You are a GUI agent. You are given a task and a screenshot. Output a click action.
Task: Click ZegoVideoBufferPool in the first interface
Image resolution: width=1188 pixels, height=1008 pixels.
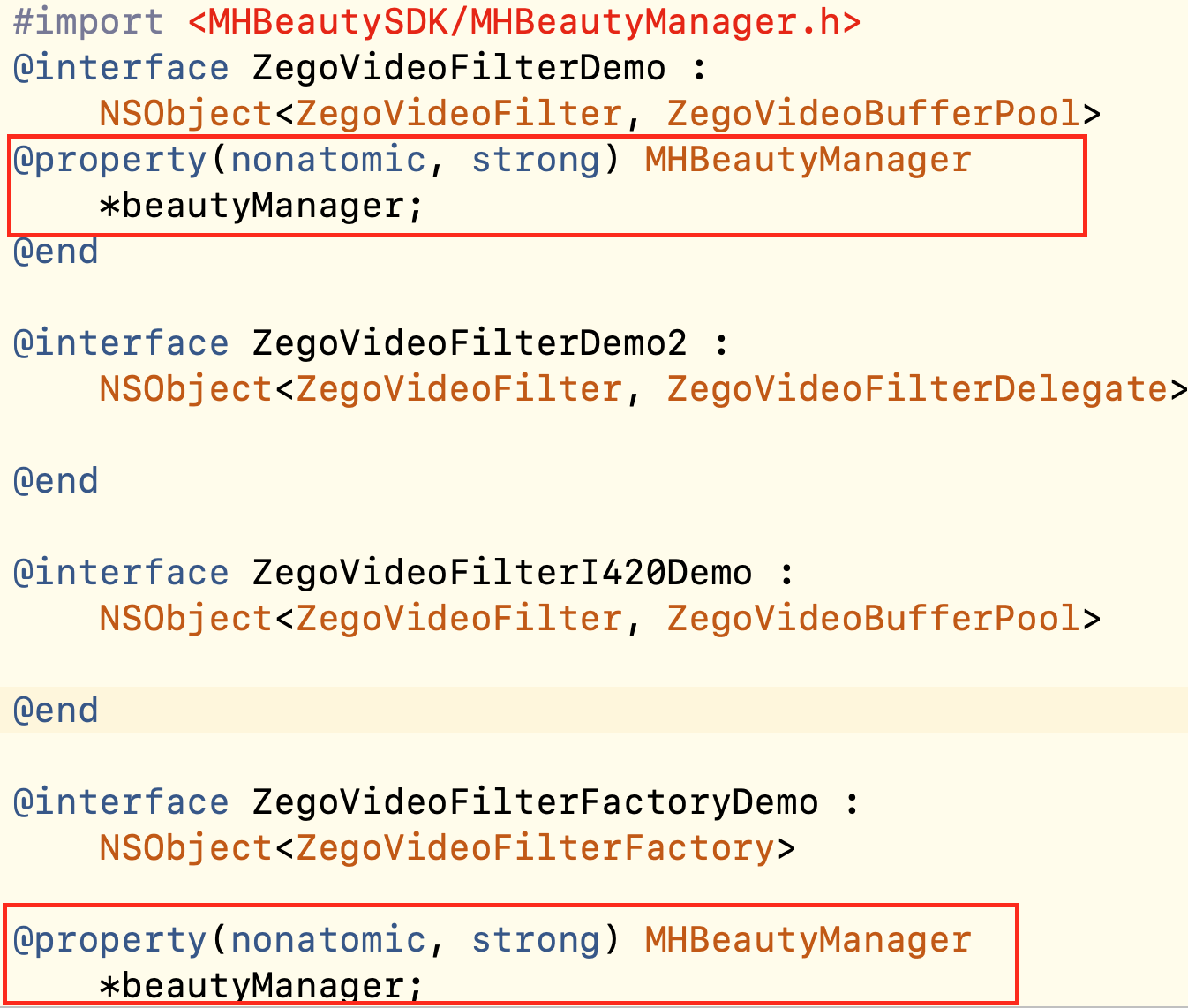click(873, 114)
